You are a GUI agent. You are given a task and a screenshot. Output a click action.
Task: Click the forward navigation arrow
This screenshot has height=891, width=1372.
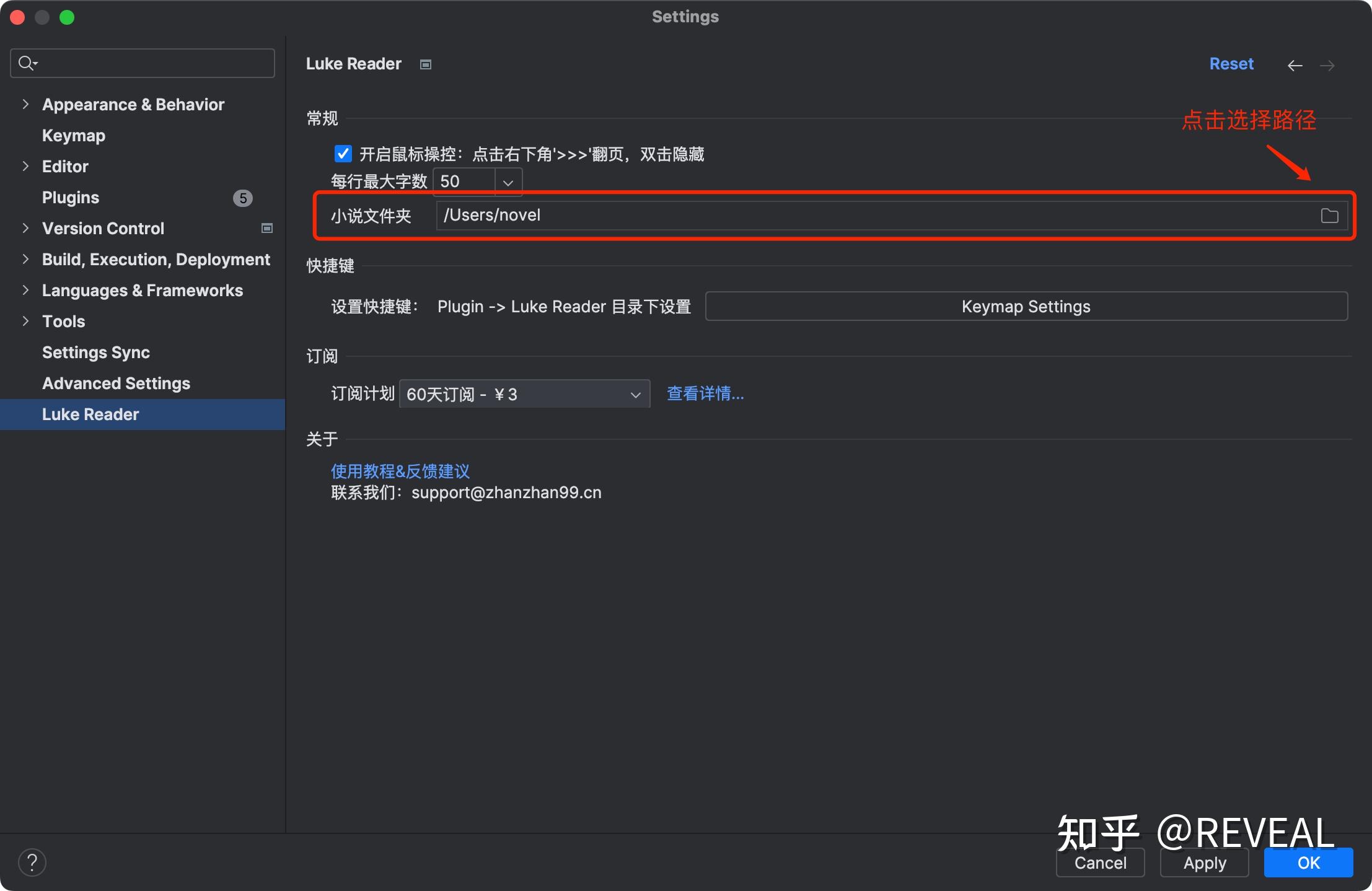pos(1328,64)
